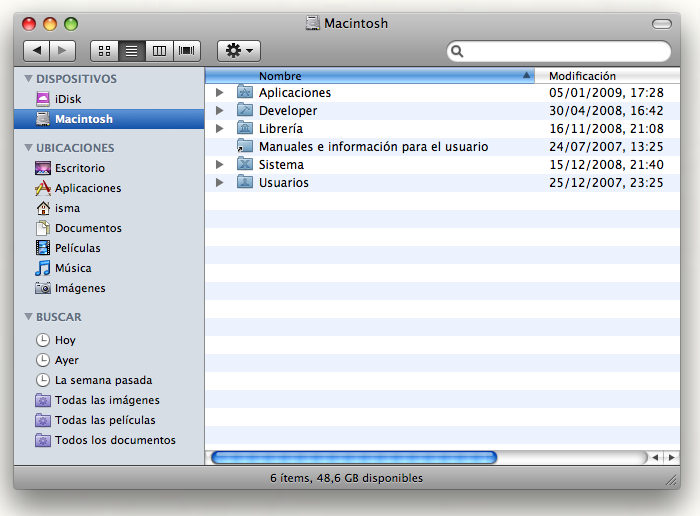
Task: Collapse the DISPOSITIVOS section
Action: point(29,79)
